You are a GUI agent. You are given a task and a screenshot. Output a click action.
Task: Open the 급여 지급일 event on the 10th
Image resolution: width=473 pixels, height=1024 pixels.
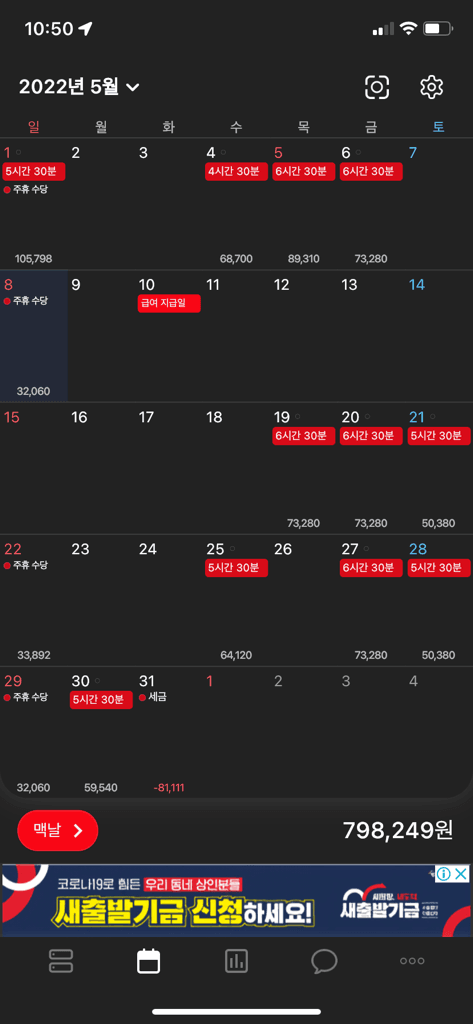pos(169,304)
